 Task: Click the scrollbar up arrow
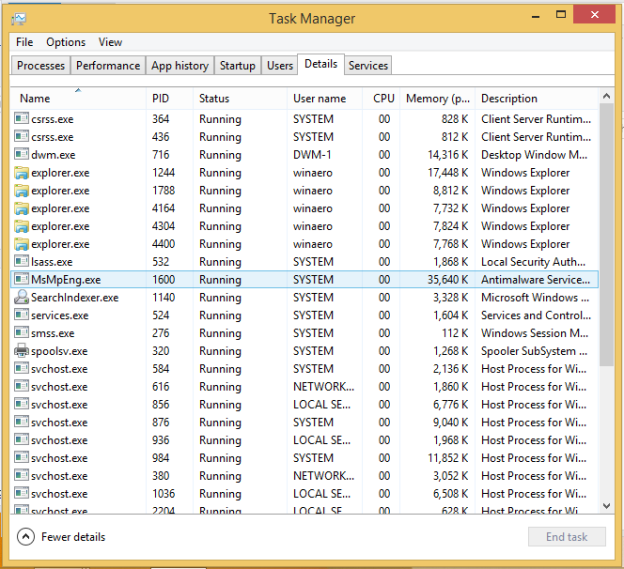click(606, 96)
